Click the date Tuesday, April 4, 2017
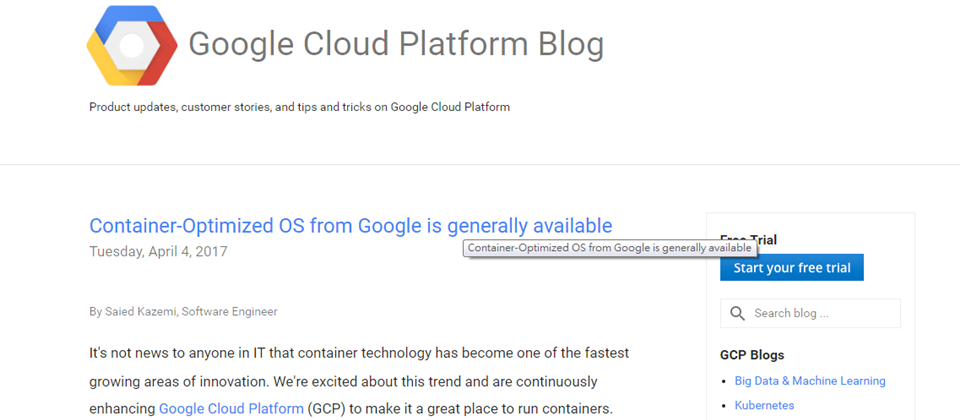960x420 pixels. coord(159,252)
